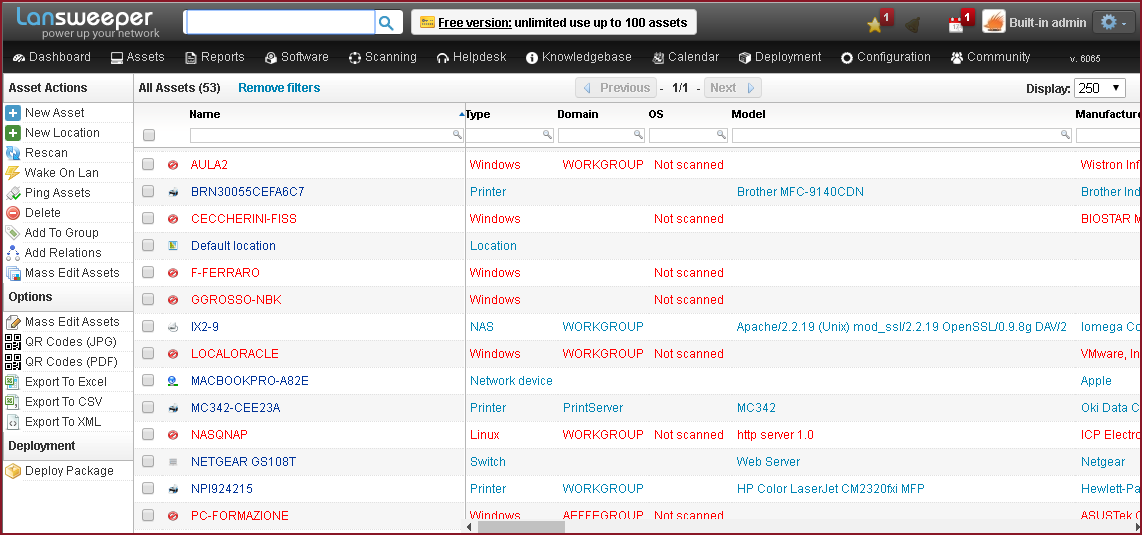Open the Community menu

pyautogui.click(x=990, y=57)
